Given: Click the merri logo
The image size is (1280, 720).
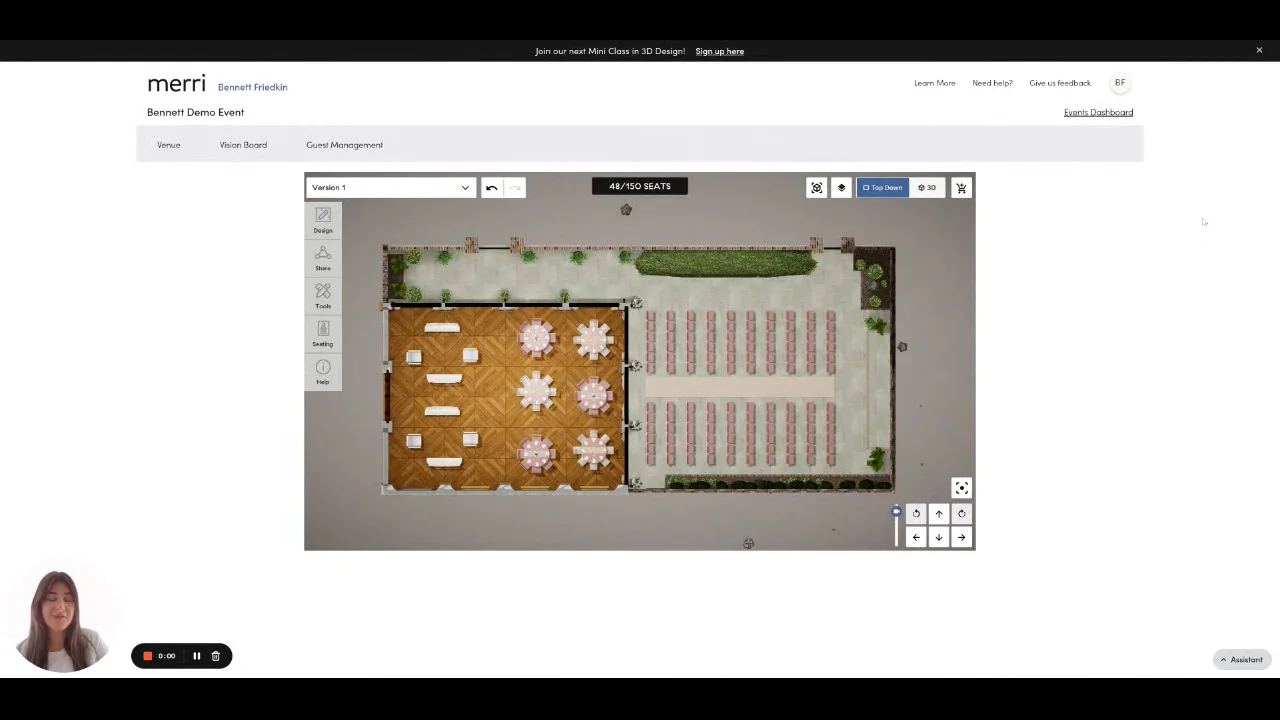Looking at the screenshot, I should coord(176,84).
